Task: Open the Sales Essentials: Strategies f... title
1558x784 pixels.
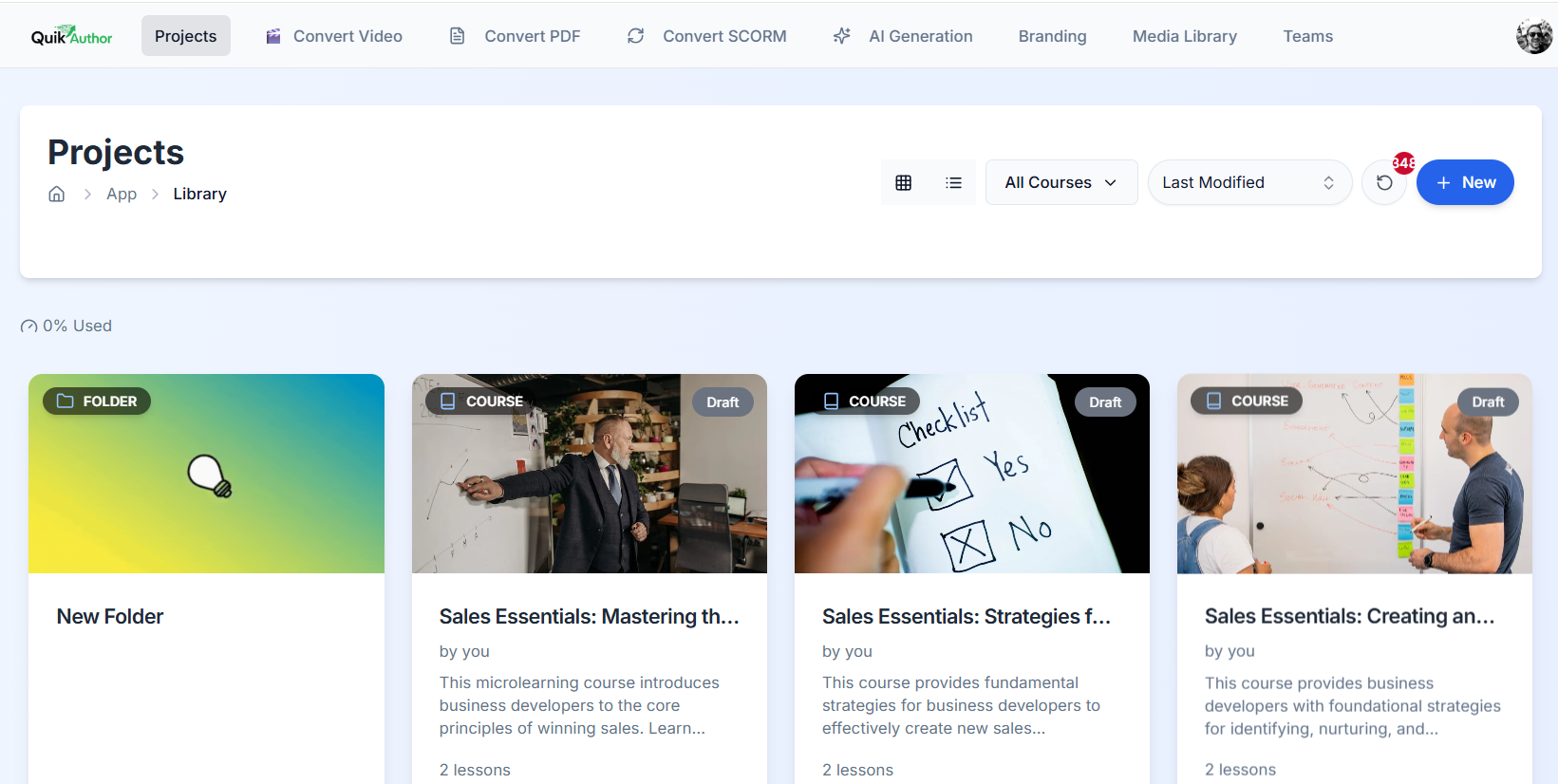Action: 967,616
